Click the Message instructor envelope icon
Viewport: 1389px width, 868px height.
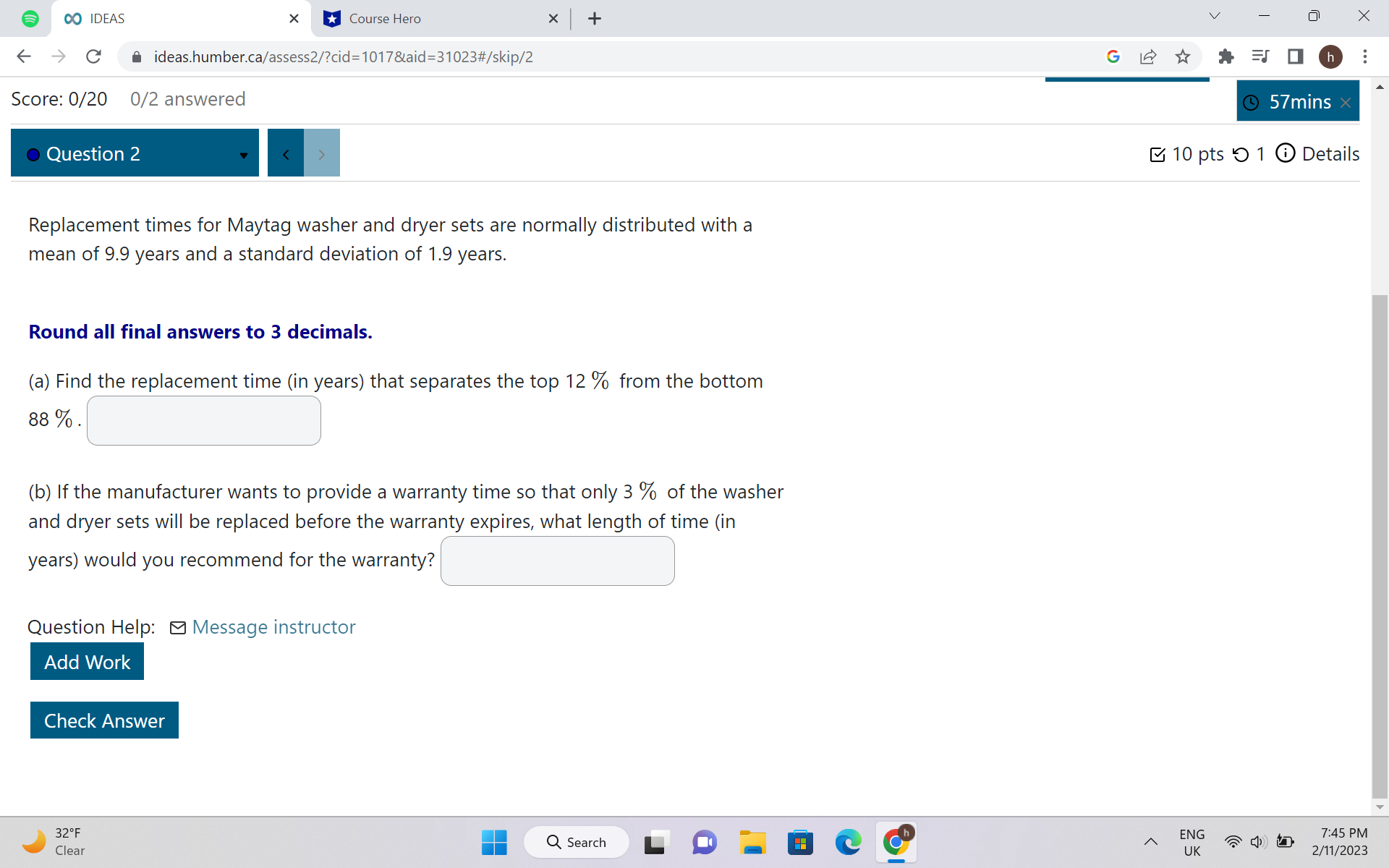tap(177, 627)
